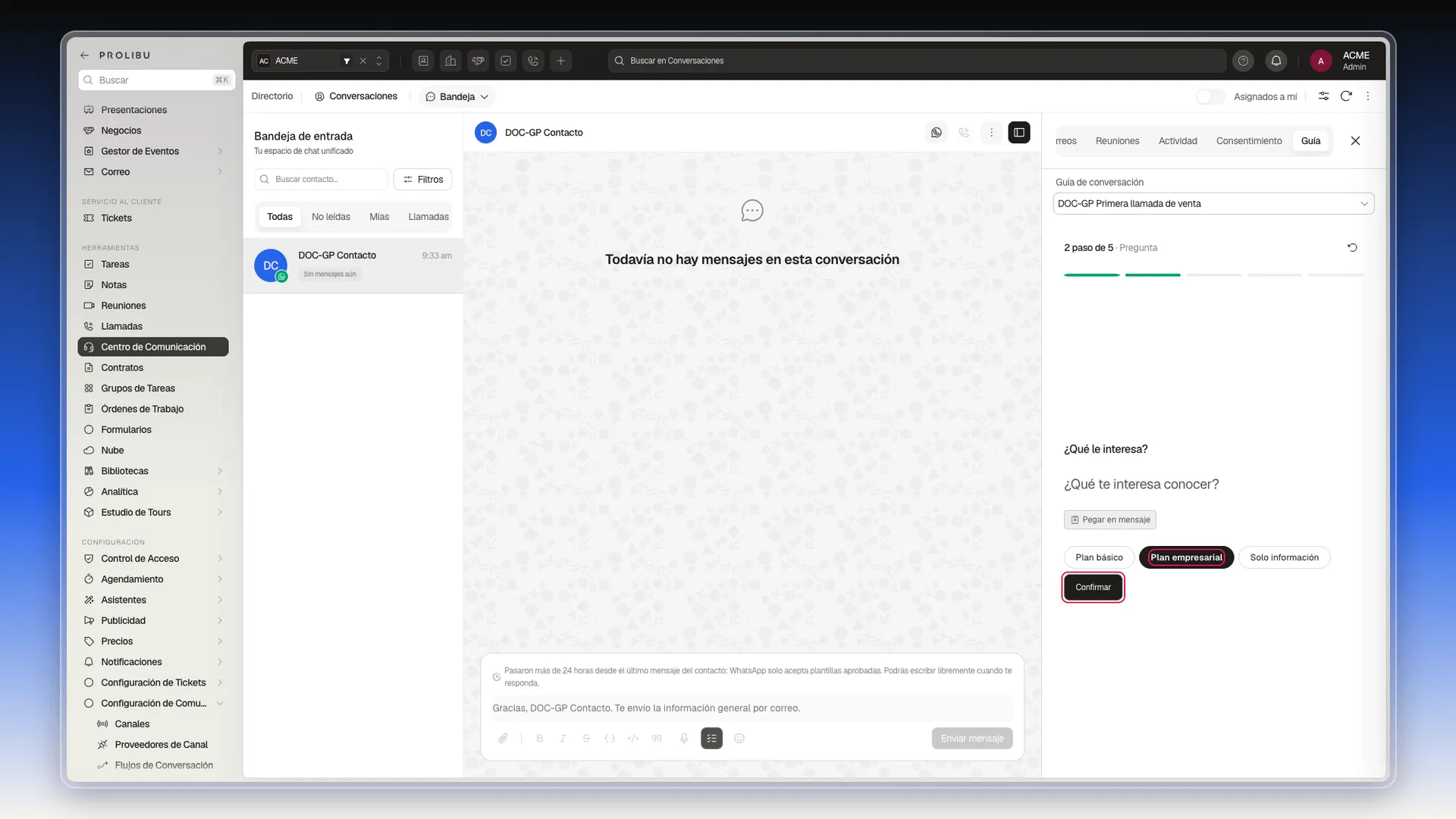Click Pegar en mensaje button

(x=1110, y=520)
